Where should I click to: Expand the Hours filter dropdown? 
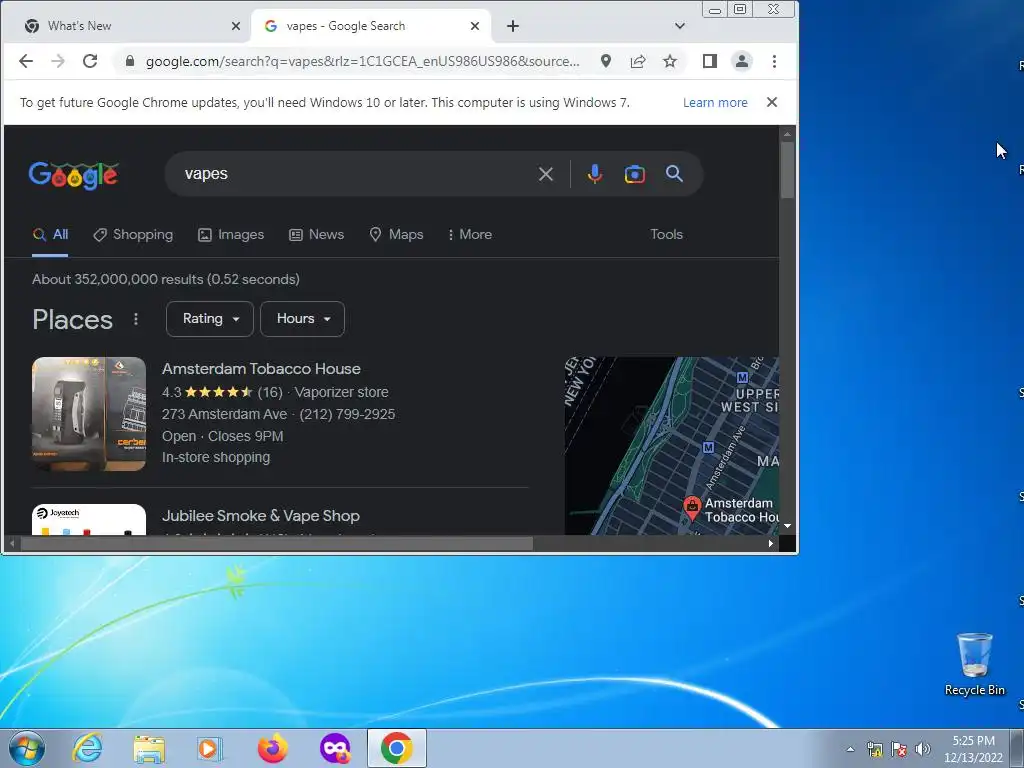pos(302,319)
